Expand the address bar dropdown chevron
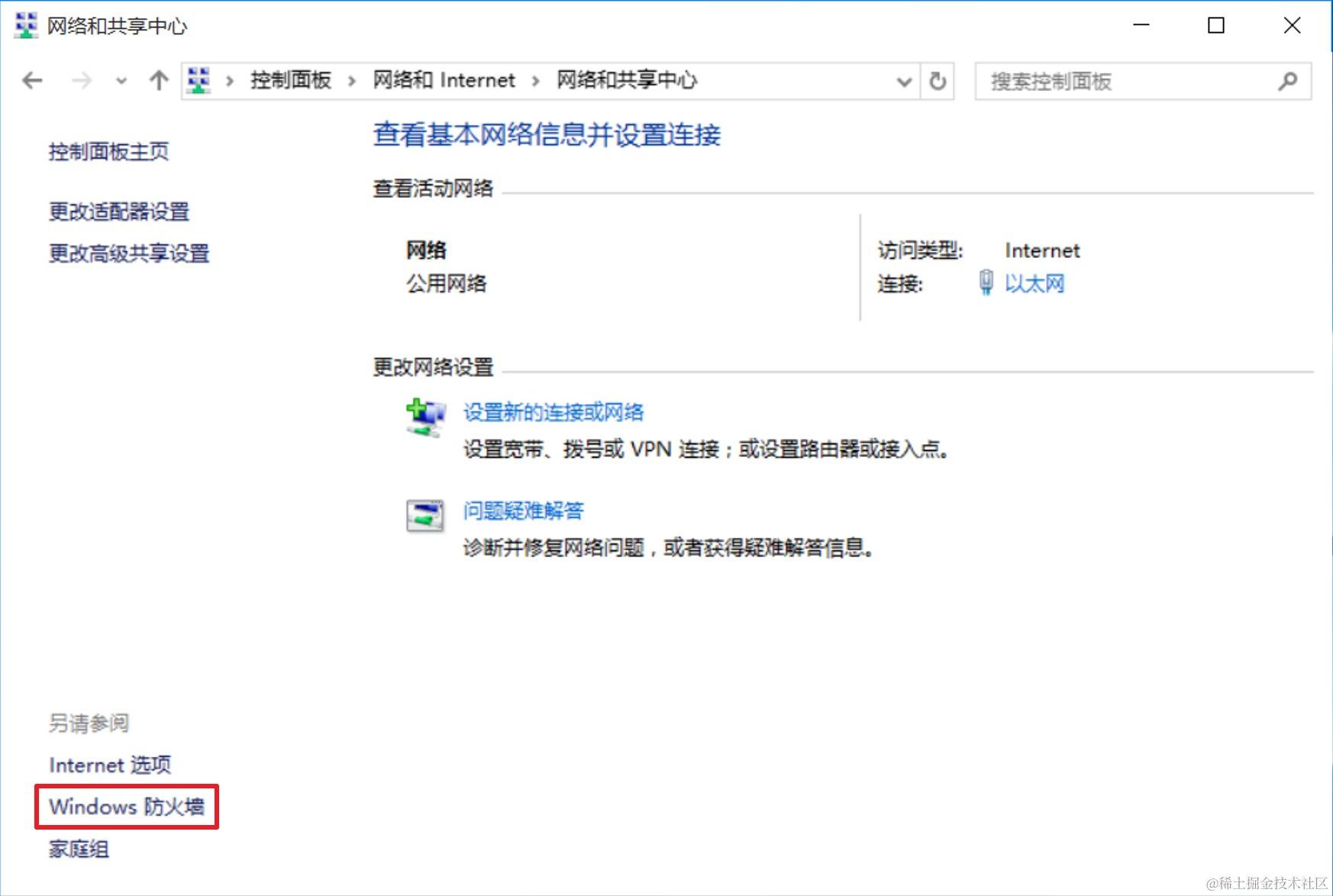1333x896 pixels. pyautogui.click(x=903, y=82)
